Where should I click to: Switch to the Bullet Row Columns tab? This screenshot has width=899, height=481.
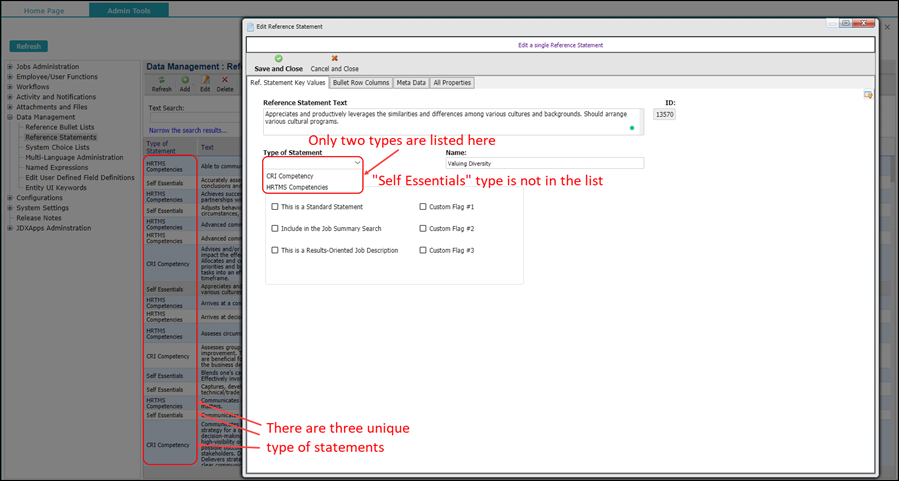click(x=361, y=83)
